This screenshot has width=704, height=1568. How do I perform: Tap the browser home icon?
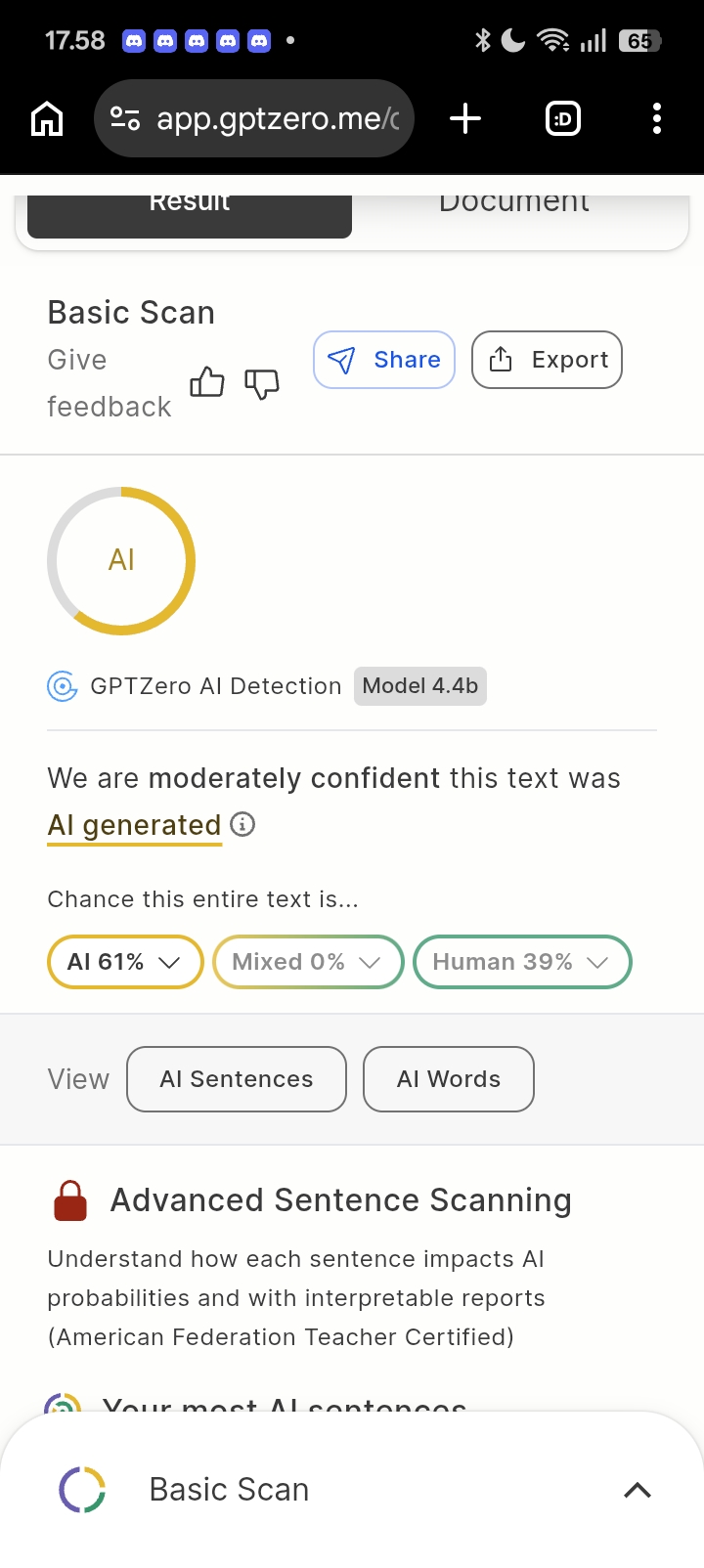[47, 119]
